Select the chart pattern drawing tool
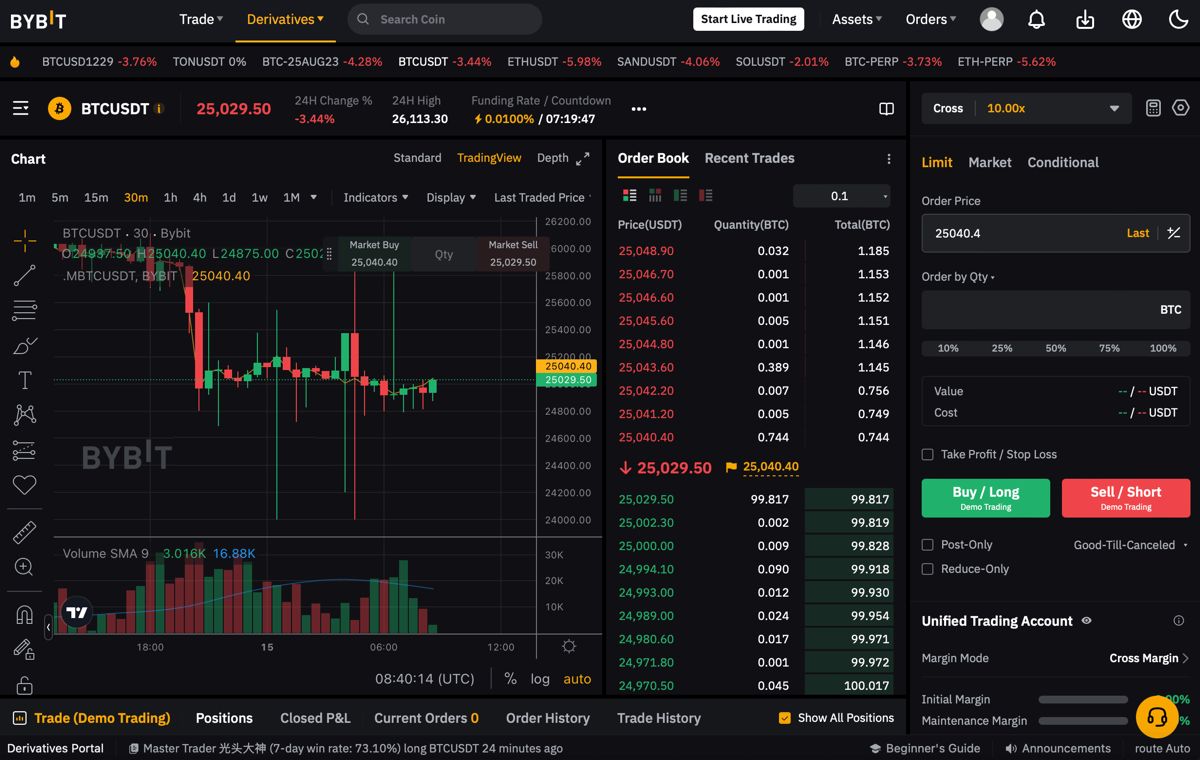The width and height of the screenshot is (1200, 760). click(25, 415)
